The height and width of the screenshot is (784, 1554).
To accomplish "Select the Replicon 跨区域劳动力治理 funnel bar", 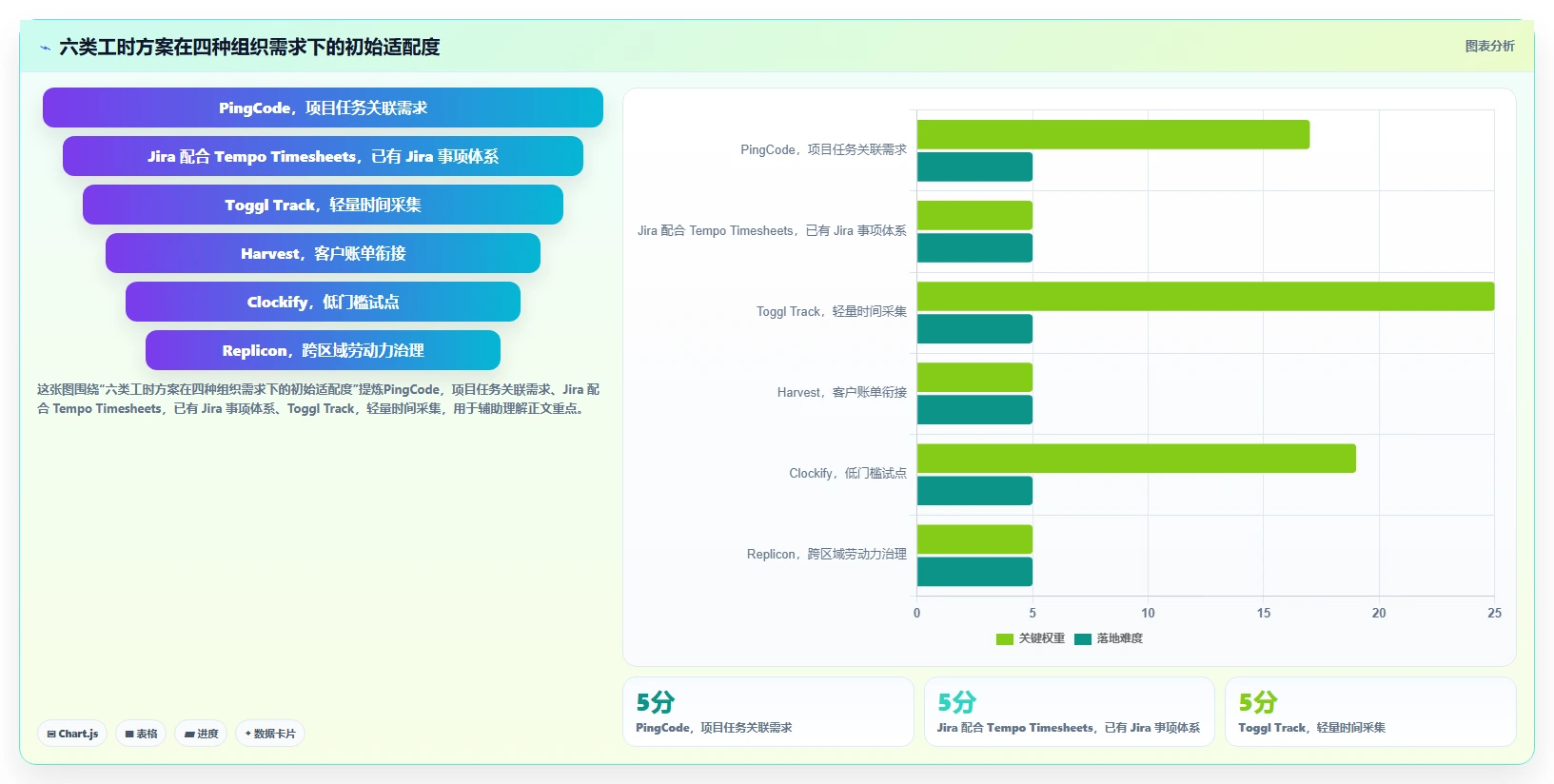I will click(x=323, y=350).
